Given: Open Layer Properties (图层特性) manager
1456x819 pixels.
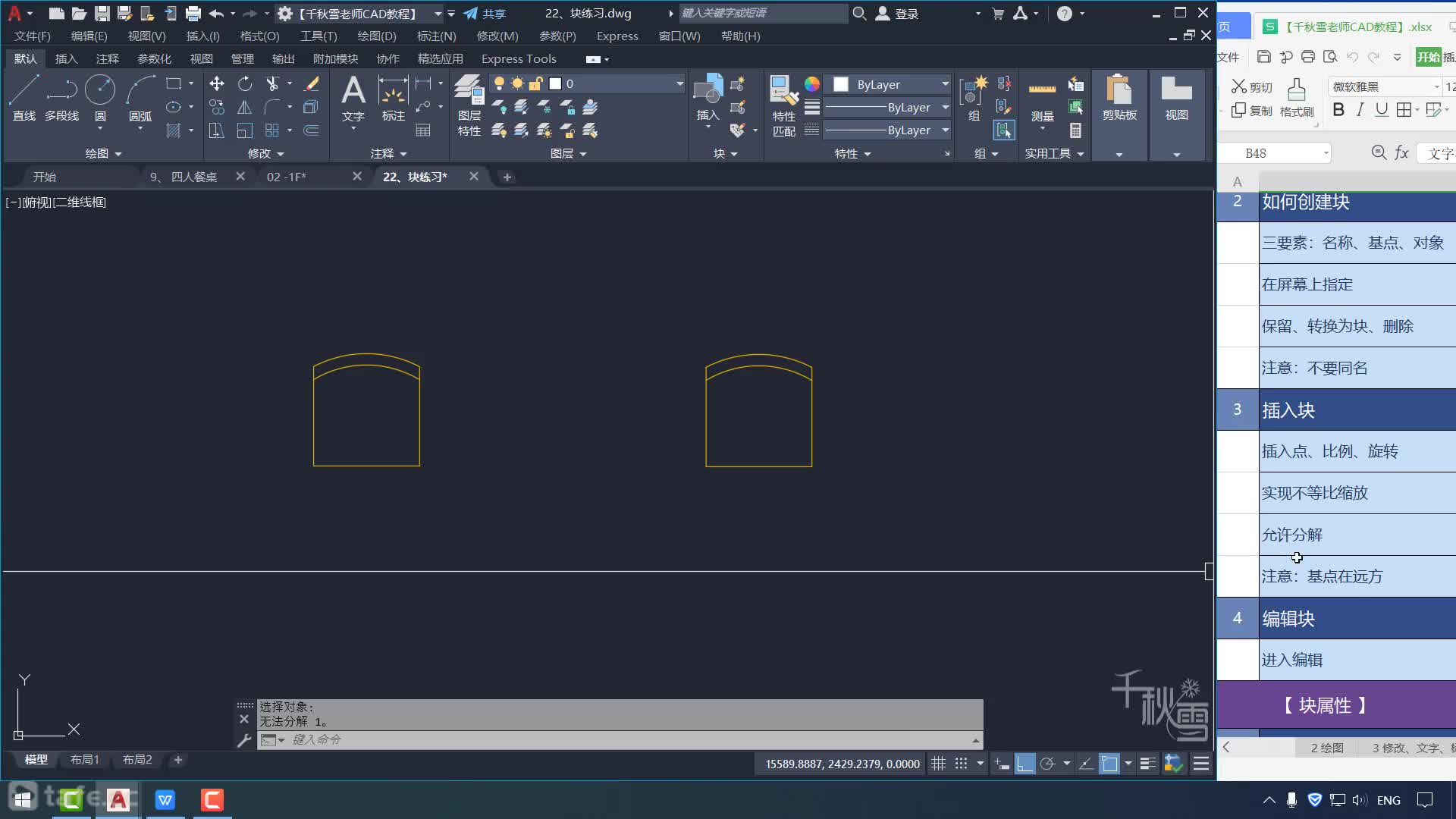Looking at the screenshot, I should [469, 105].
